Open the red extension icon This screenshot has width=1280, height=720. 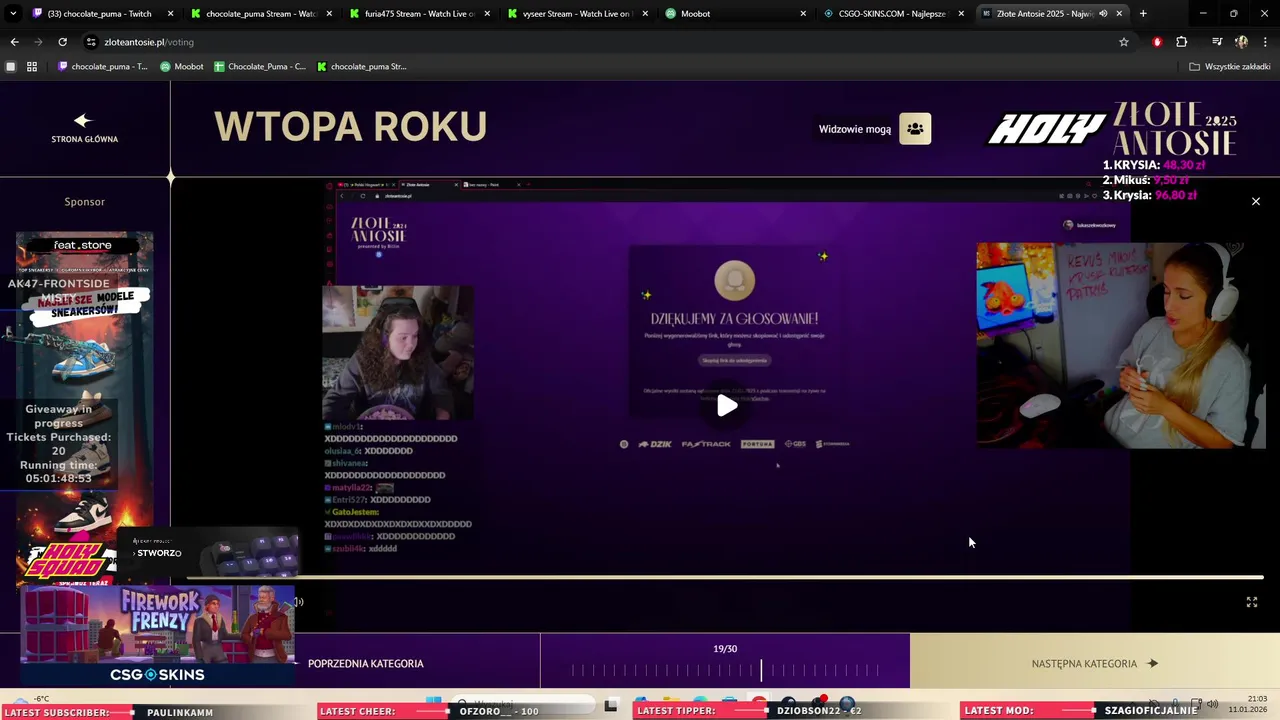point(1157,42)
